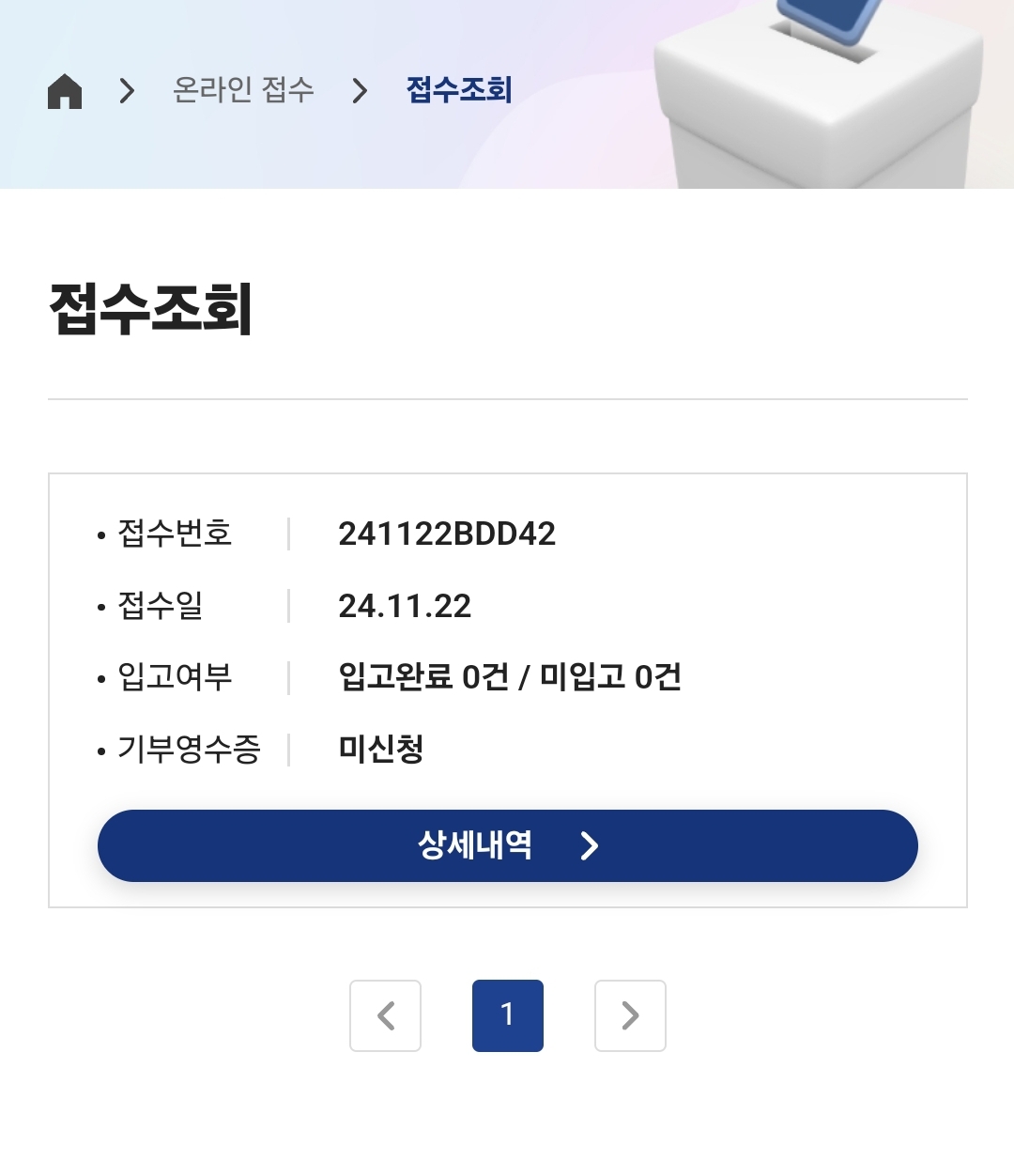Screen dimensions: 1014x1176
Task: Click the arrow inside 상세내역 button
Action: point(590,846)
